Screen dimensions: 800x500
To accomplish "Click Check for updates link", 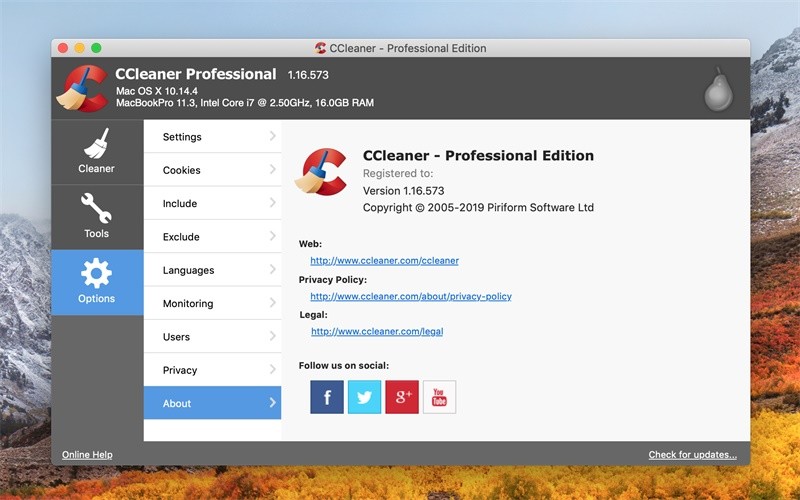I will click(692, 455).
